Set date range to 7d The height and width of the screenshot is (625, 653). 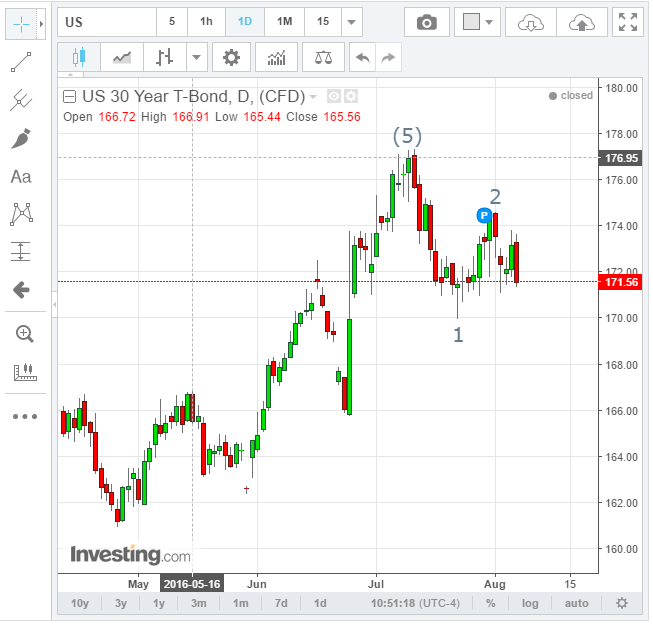(281, 603)
